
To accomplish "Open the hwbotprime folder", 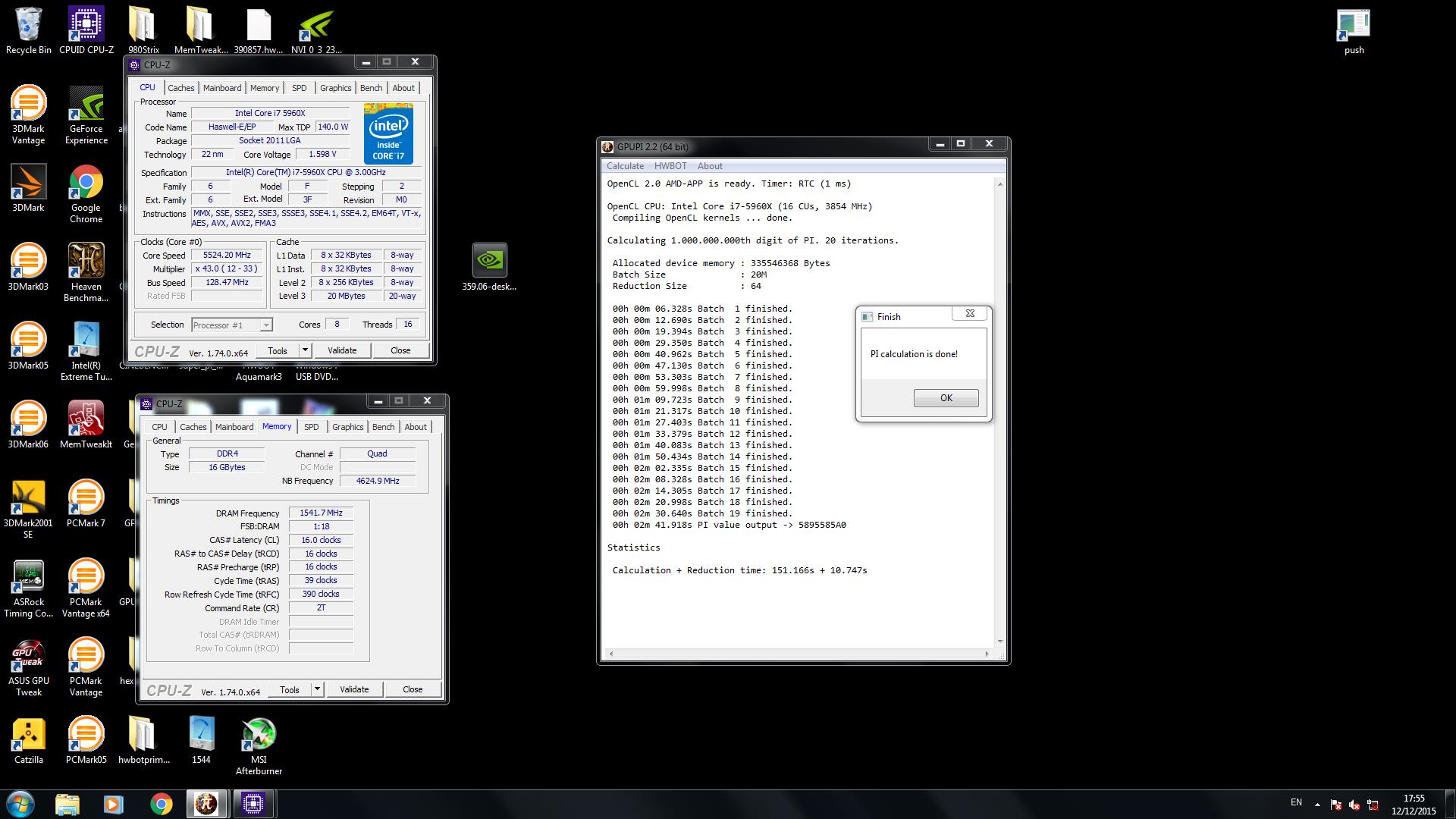I will [143, 740].
